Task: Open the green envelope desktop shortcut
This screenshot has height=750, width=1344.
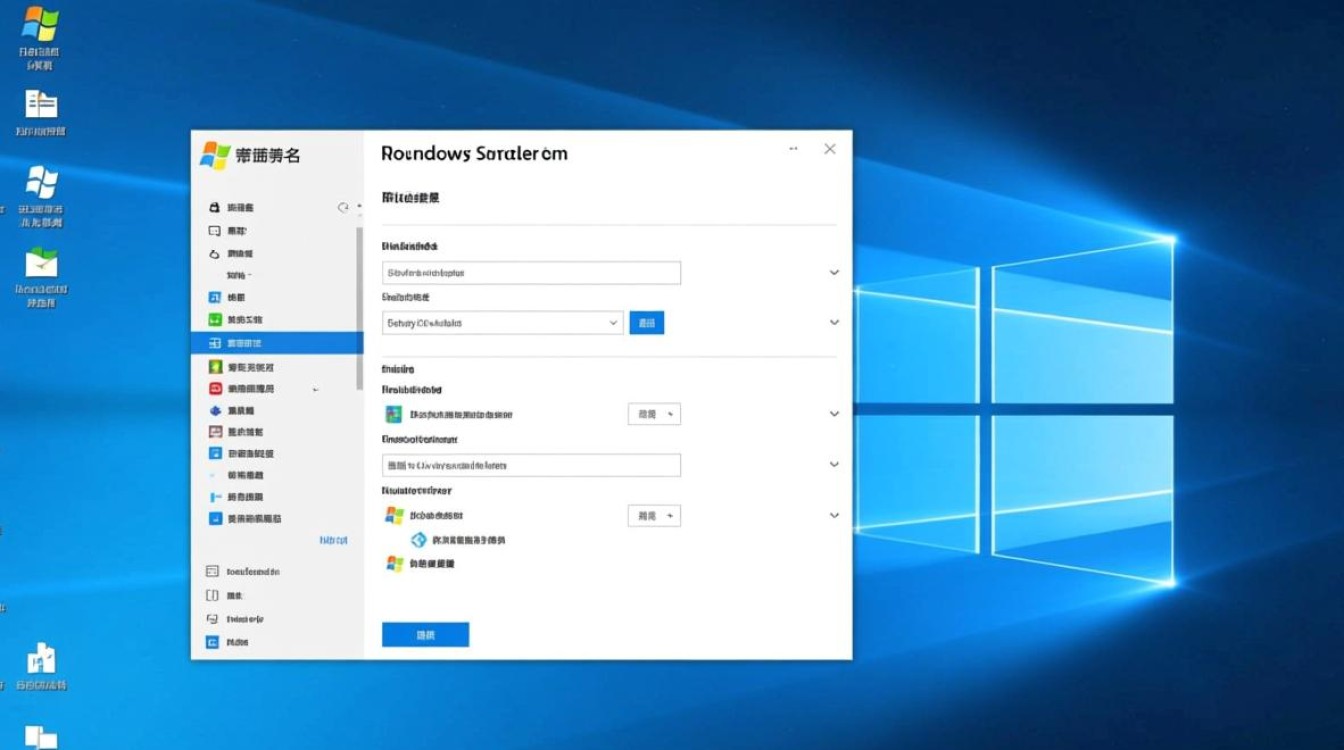Action: (41, 262)
